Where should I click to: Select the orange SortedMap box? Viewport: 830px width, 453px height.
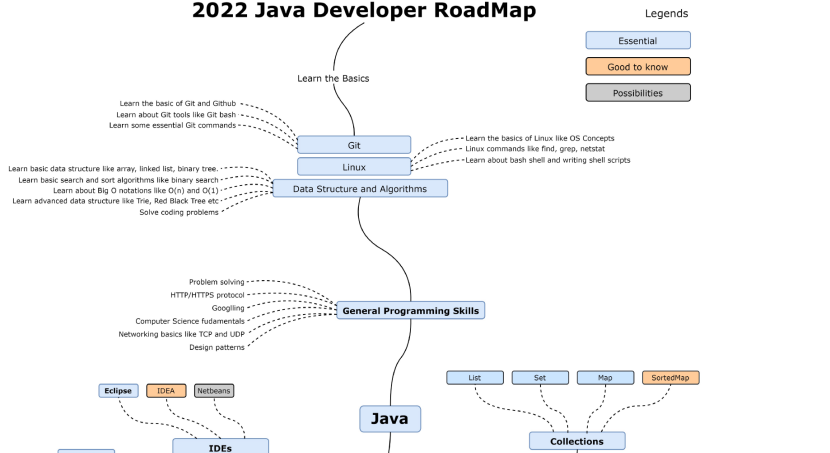[670, 378]
